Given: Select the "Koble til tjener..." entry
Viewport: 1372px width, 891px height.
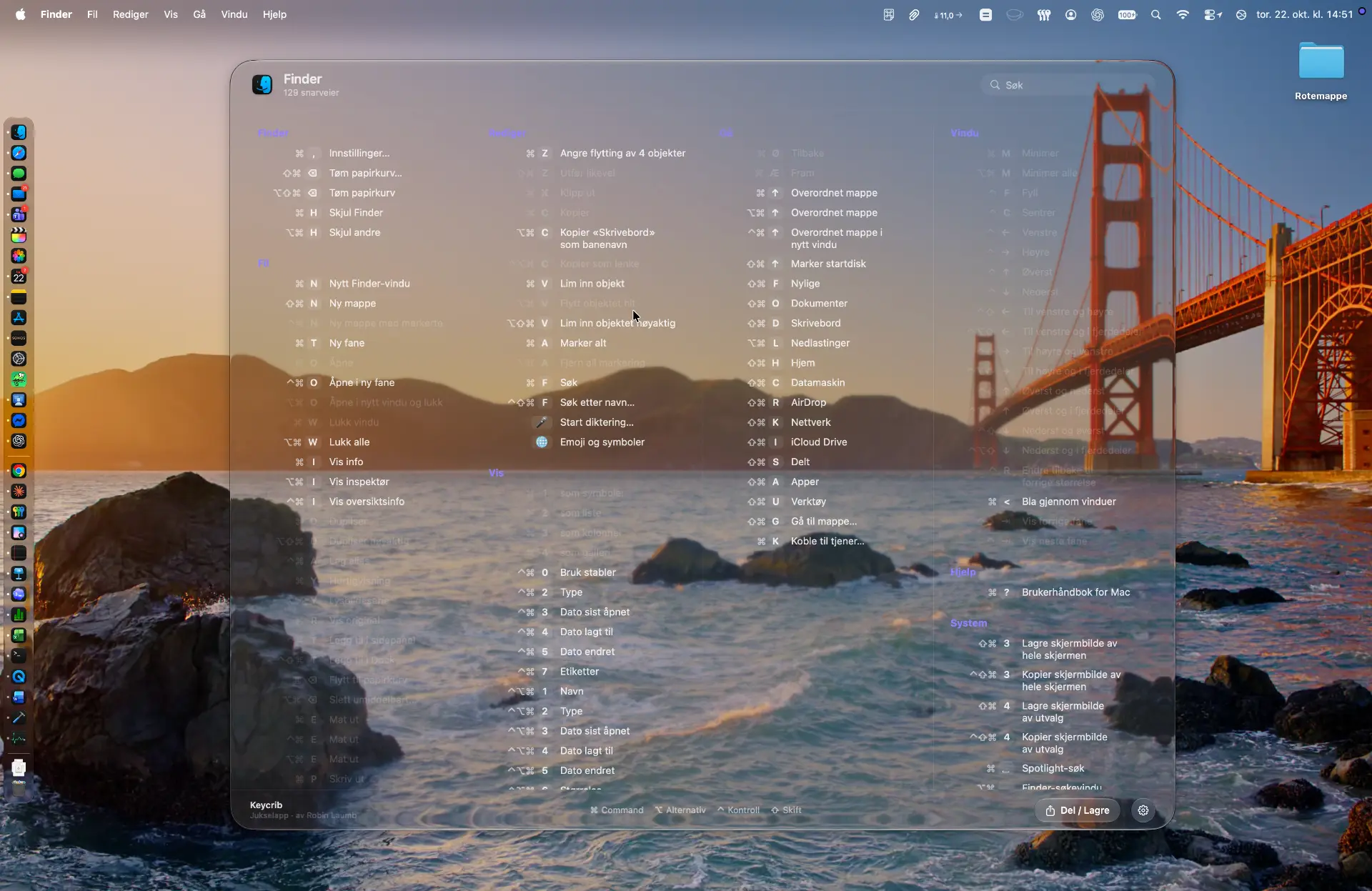Looking at the screenshot, I should (810, 541).
